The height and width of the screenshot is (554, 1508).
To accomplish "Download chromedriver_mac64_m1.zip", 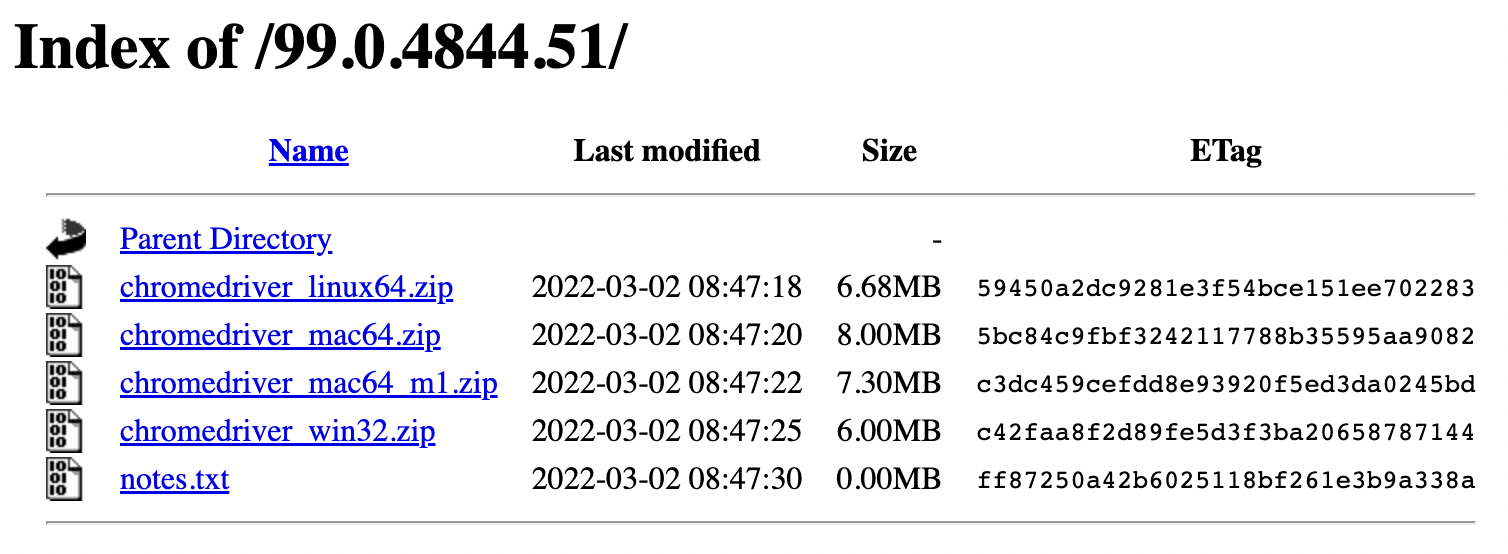I will tap(308, 384).
